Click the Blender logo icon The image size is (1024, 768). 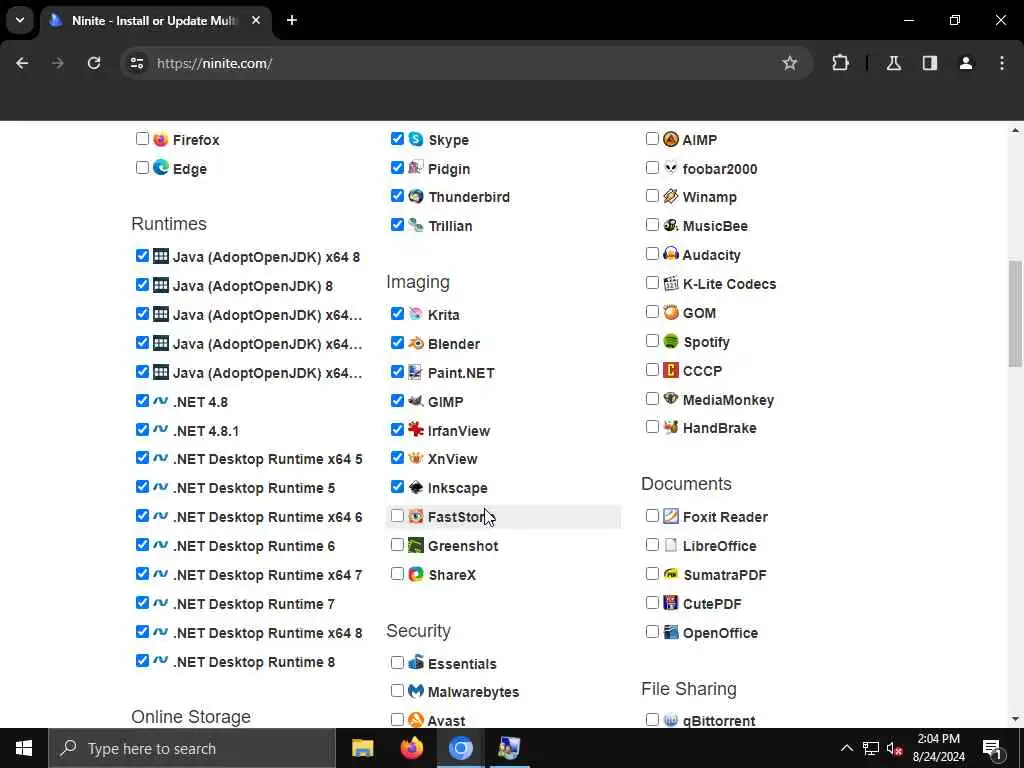point(415,343)
